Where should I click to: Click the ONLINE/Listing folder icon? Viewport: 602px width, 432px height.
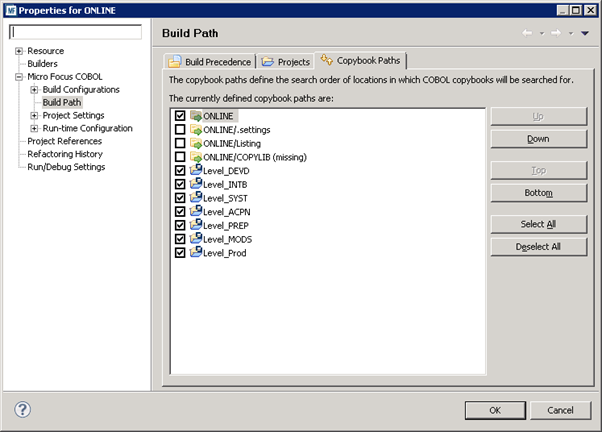196,144
